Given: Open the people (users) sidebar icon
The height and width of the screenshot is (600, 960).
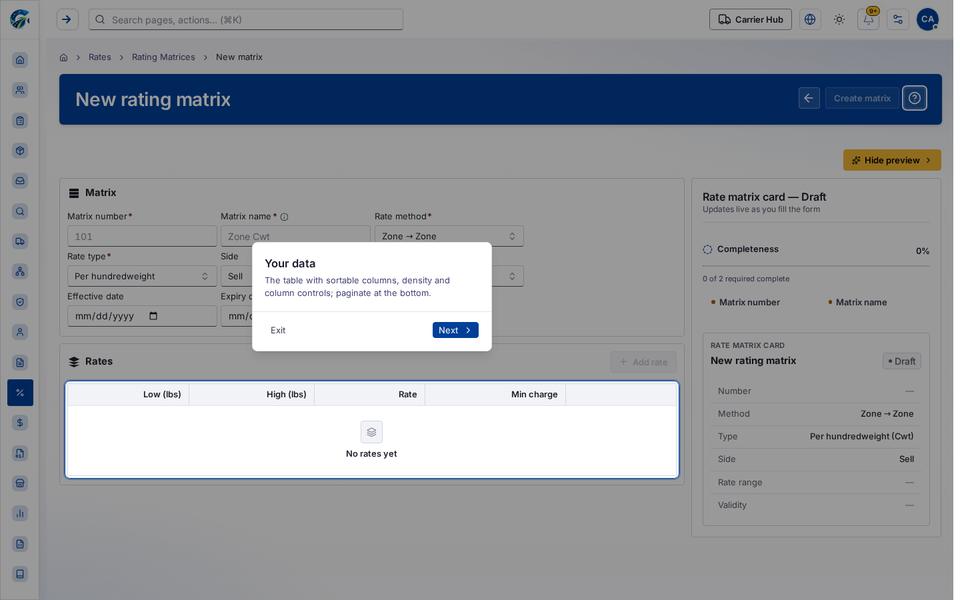Looking at the screenshot, I should (20, 90).
